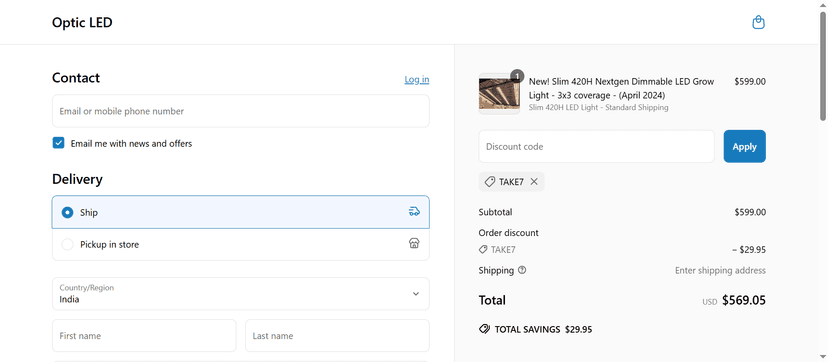
Task: Click the $569.05 total amount
Action: coord(744,300)
